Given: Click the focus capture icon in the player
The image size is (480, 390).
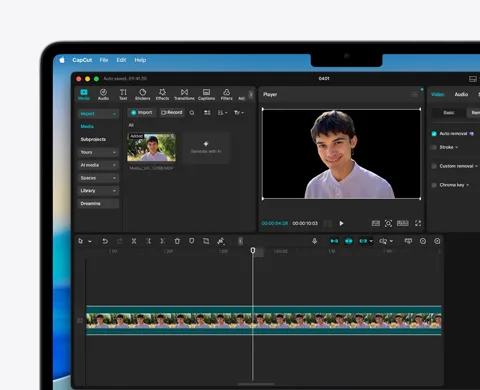Looking at the screenshot, I should coord(388,223).
